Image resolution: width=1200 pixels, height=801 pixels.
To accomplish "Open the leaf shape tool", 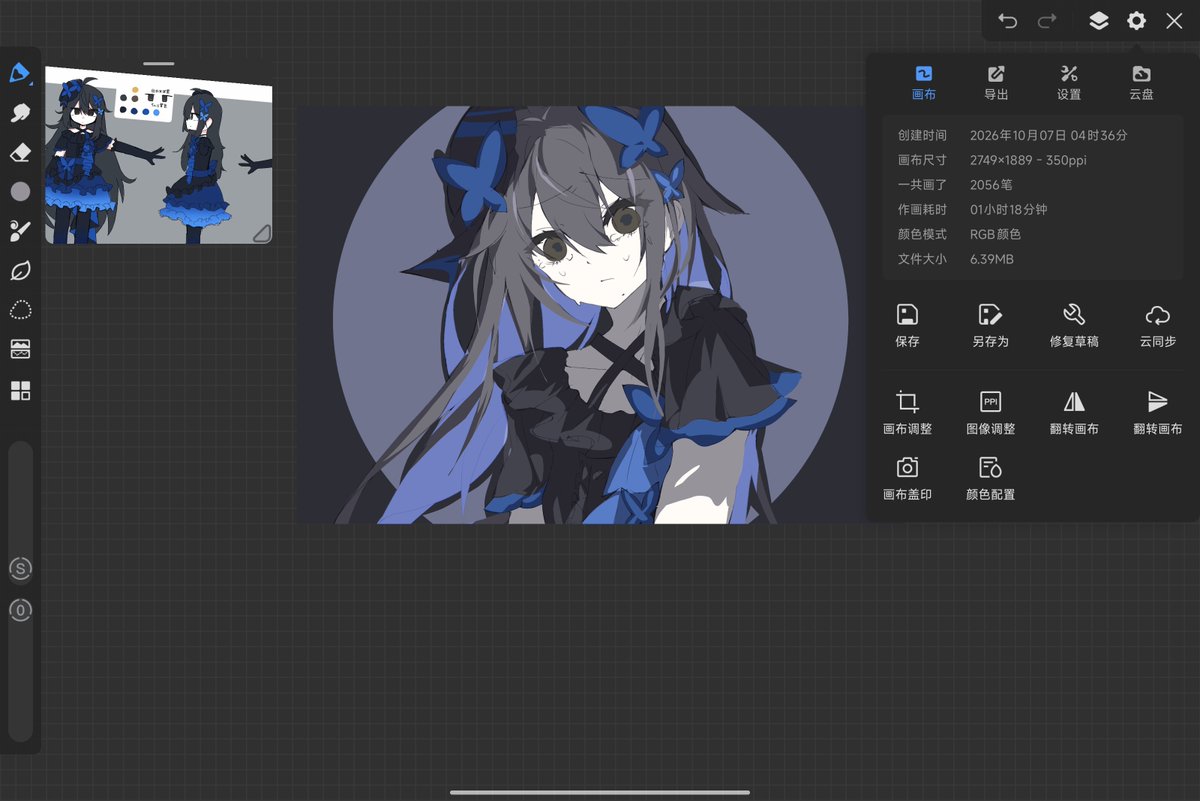I will (x=20, y=270).
